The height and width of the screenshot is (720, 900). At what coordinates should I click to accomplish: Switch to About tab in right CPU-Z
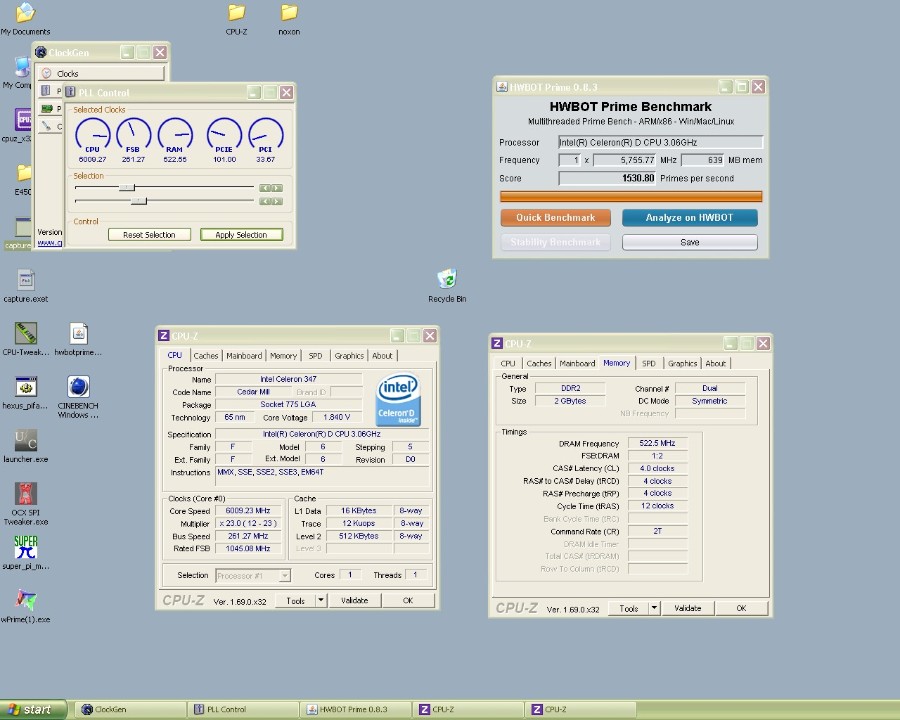716,363
